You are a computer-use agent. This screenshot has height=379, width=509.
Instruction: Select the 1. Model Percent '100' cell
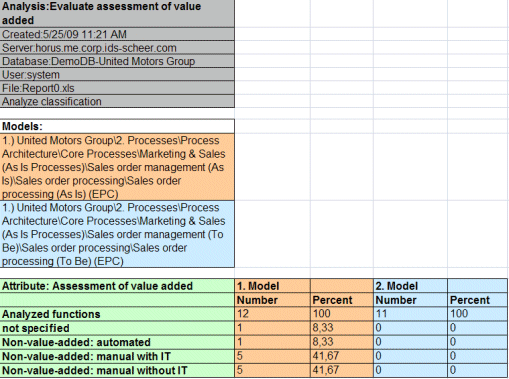[342, 314]
